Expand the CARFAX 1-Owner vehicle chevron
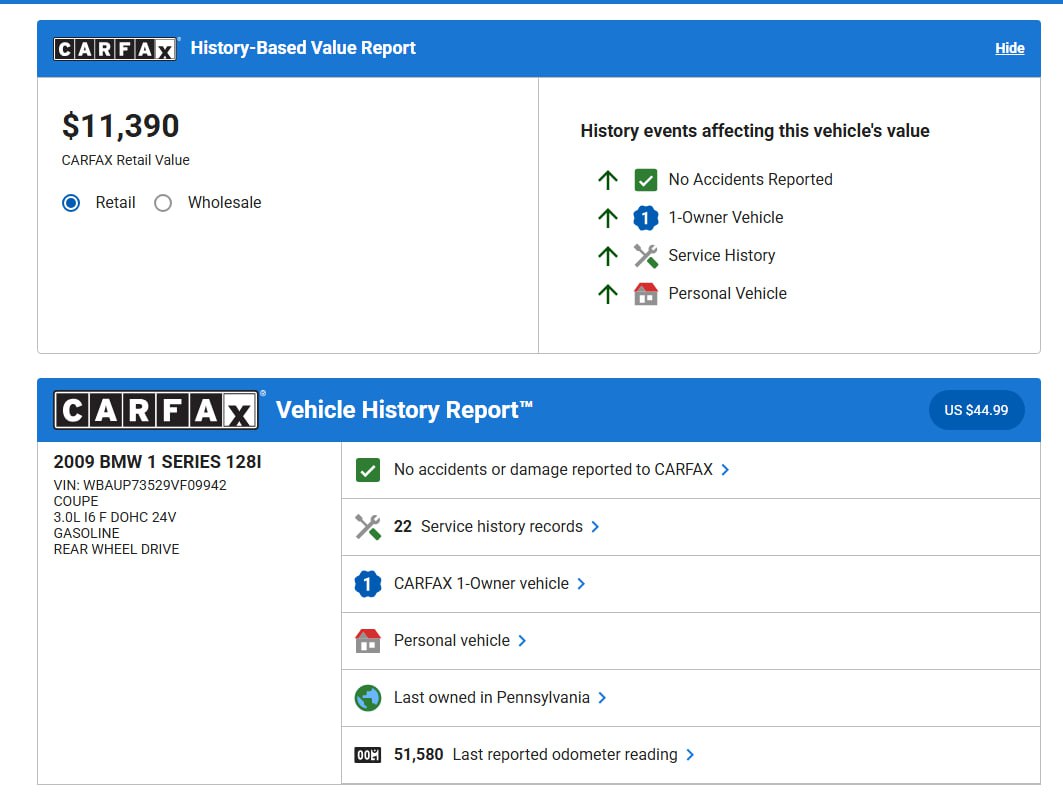This screenshot has height=796, width=1063. (581, 584)
